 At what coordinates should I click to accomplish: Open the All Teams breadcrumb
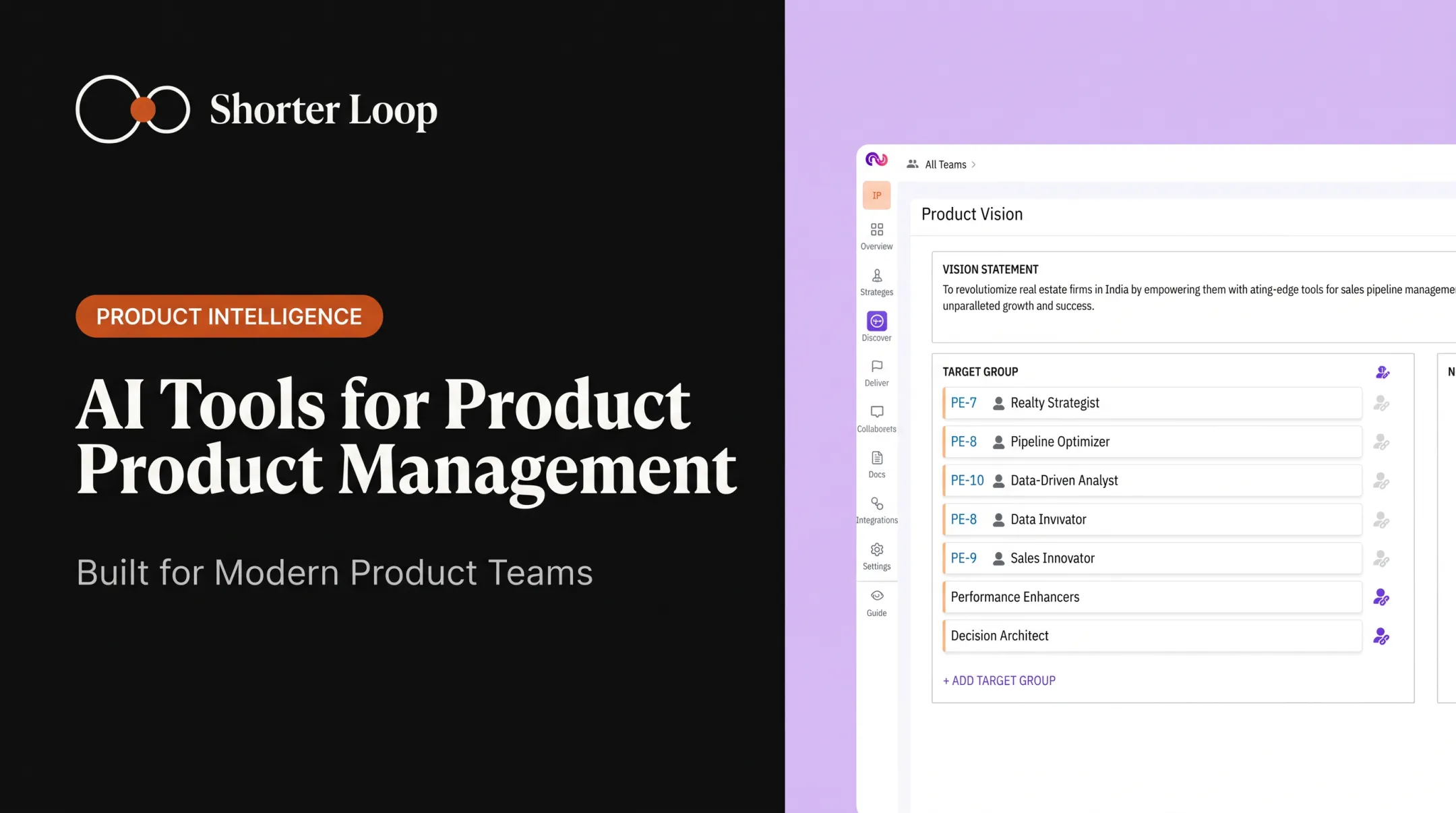[945, 164]
